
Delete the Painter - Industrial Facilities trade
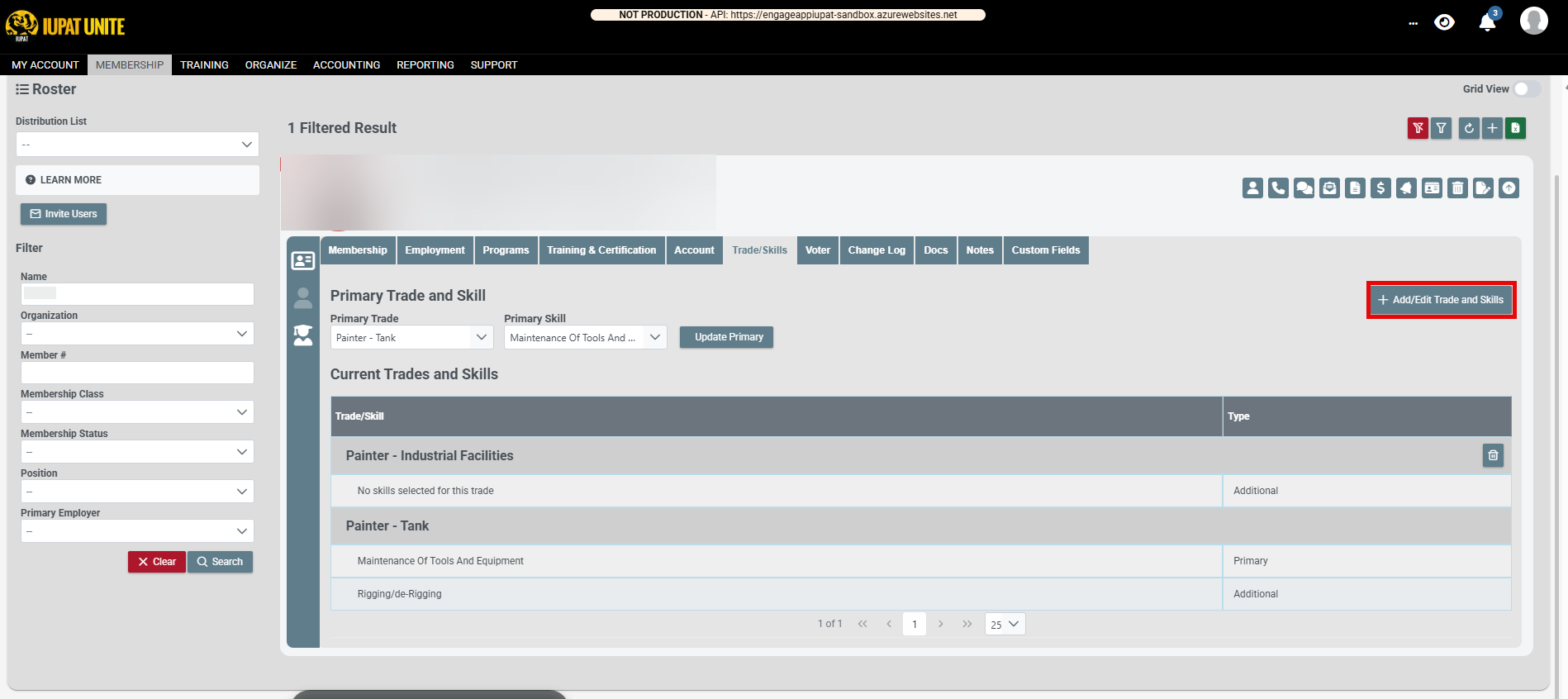1493,455
